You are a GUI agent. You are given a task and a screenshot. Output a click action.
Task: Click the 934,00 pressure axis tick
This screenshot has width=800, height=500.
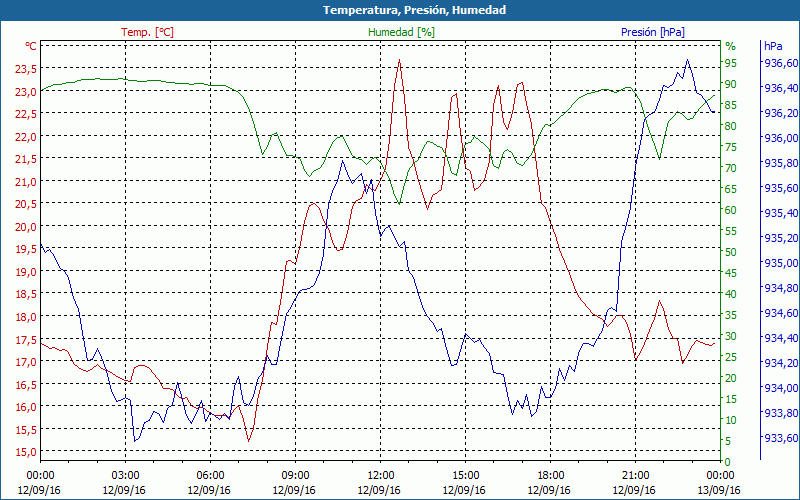[x=781, y=388]
